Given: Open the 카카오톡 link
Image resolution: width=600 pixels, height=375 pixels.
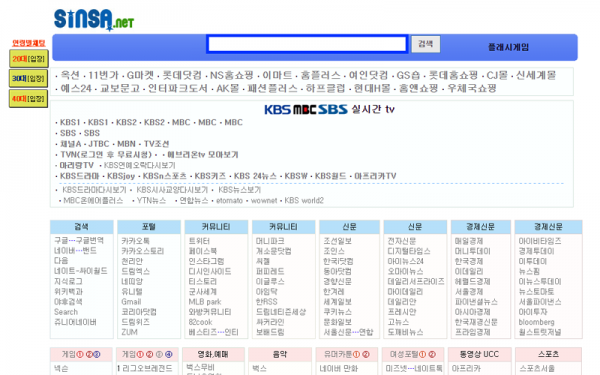Looking at the screenshot, I should point(135,241).
